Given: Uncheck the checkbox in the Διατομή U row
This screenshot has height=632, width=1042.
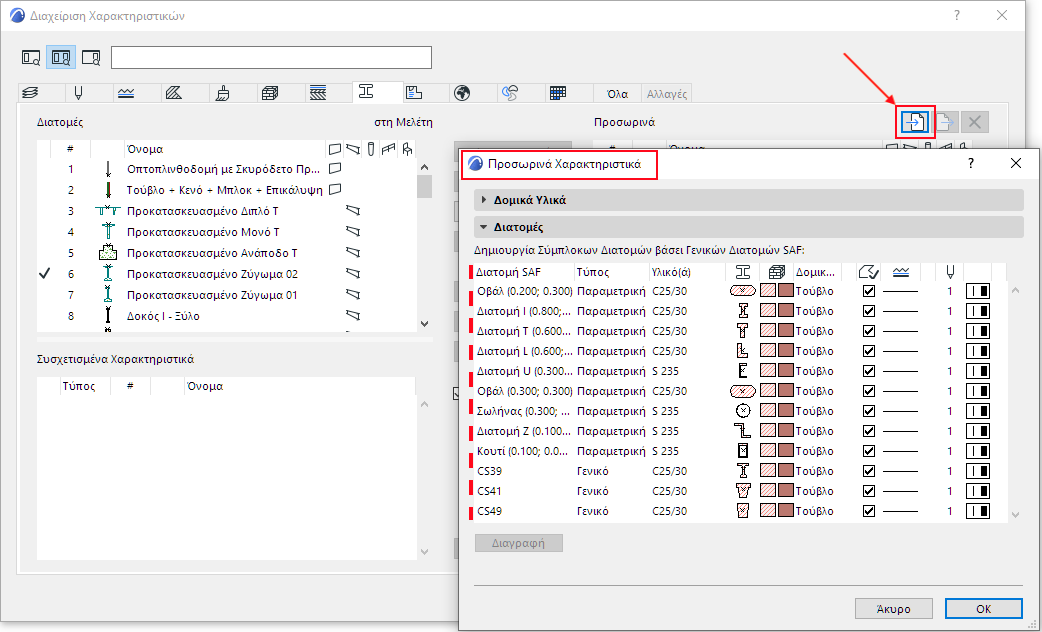Looking at the screenshot, I should pos(869,371).
